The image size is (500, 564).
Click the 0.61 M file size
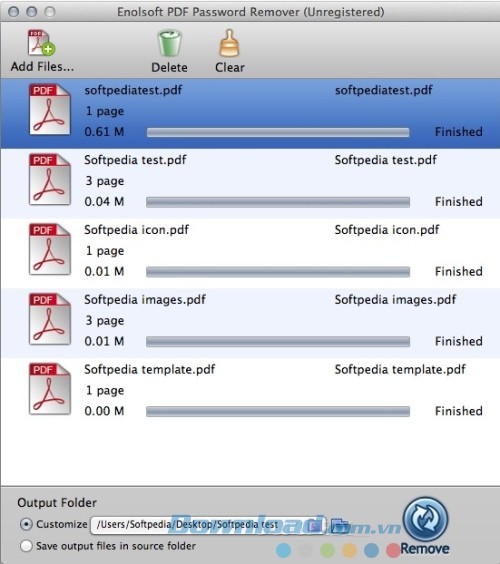[x=104, y=132]
